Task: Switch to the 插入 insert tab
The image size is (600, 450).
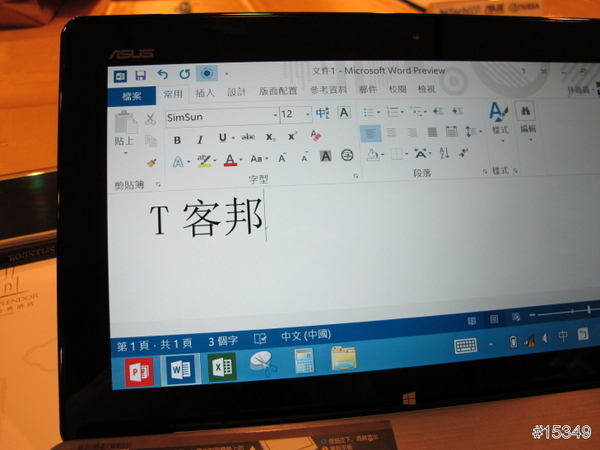Action: (x=205, y=93)
